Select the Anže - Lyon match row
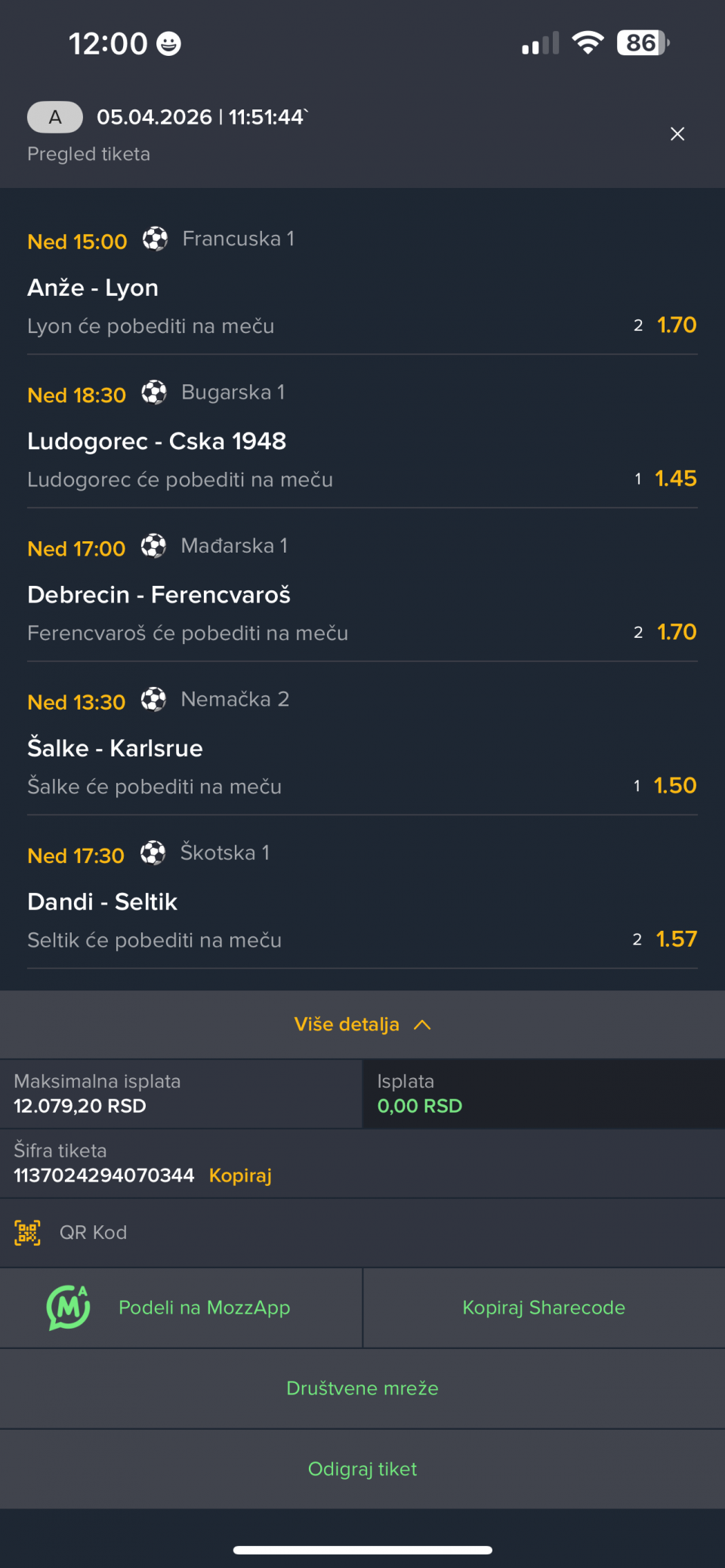This screenshot has height=1568, width=725. [x=93, y=288]
